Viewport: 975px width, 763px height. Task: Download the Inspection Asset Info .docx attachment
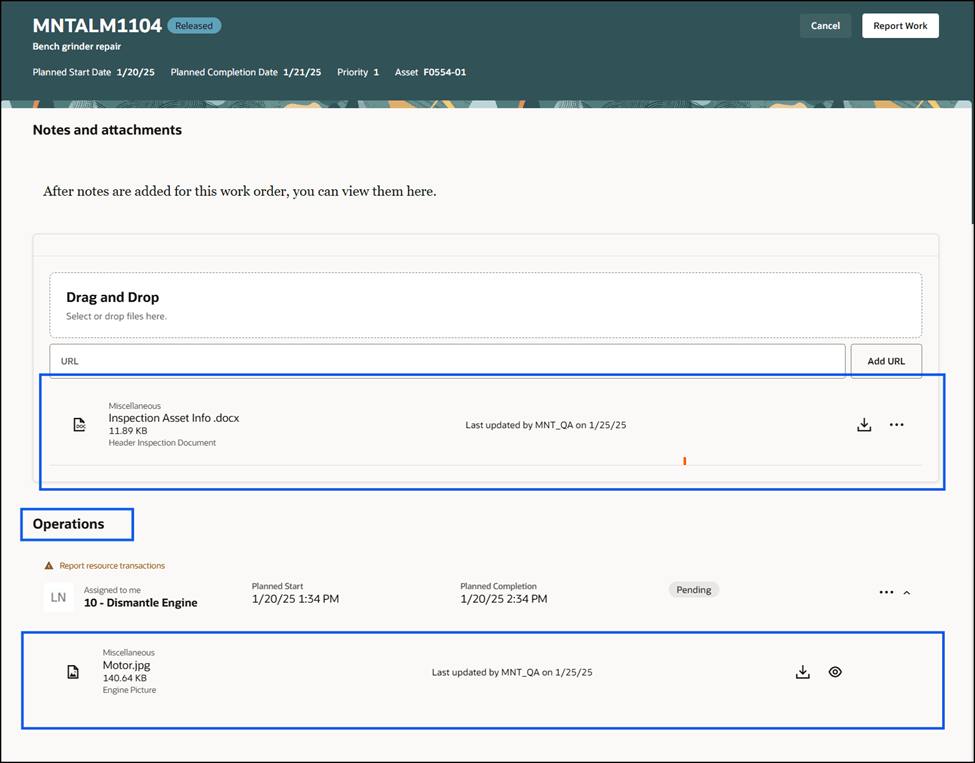pos(864,424)
